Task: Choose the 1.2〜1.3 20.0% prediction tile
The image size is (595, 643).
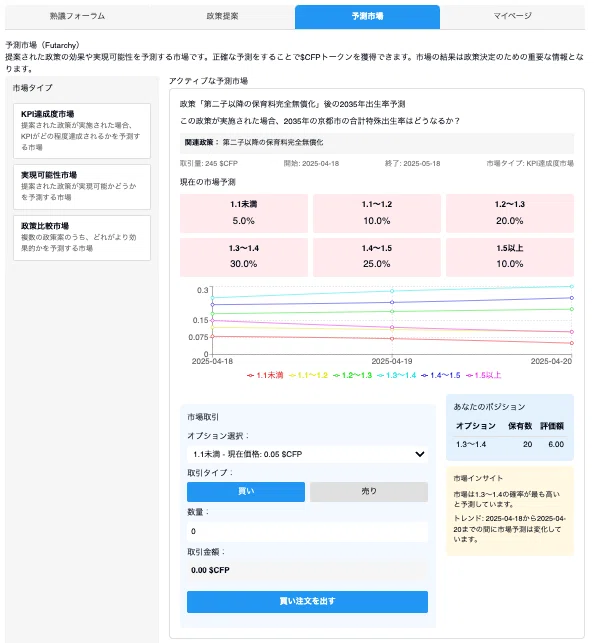Action: coord(510,213)
